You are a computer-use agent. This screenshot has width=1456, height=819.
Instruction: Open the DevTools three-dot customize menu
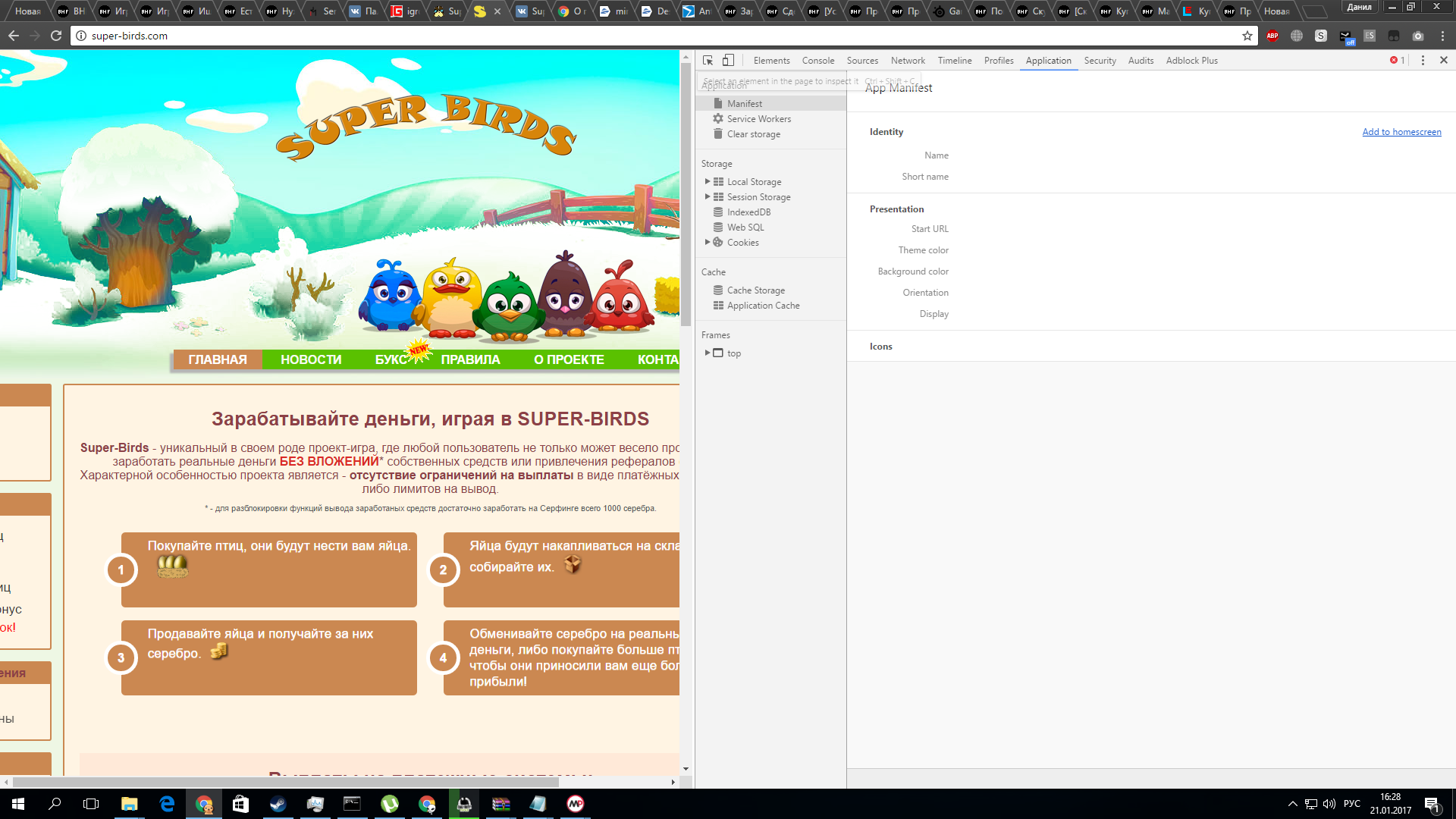pos(1423,61)
